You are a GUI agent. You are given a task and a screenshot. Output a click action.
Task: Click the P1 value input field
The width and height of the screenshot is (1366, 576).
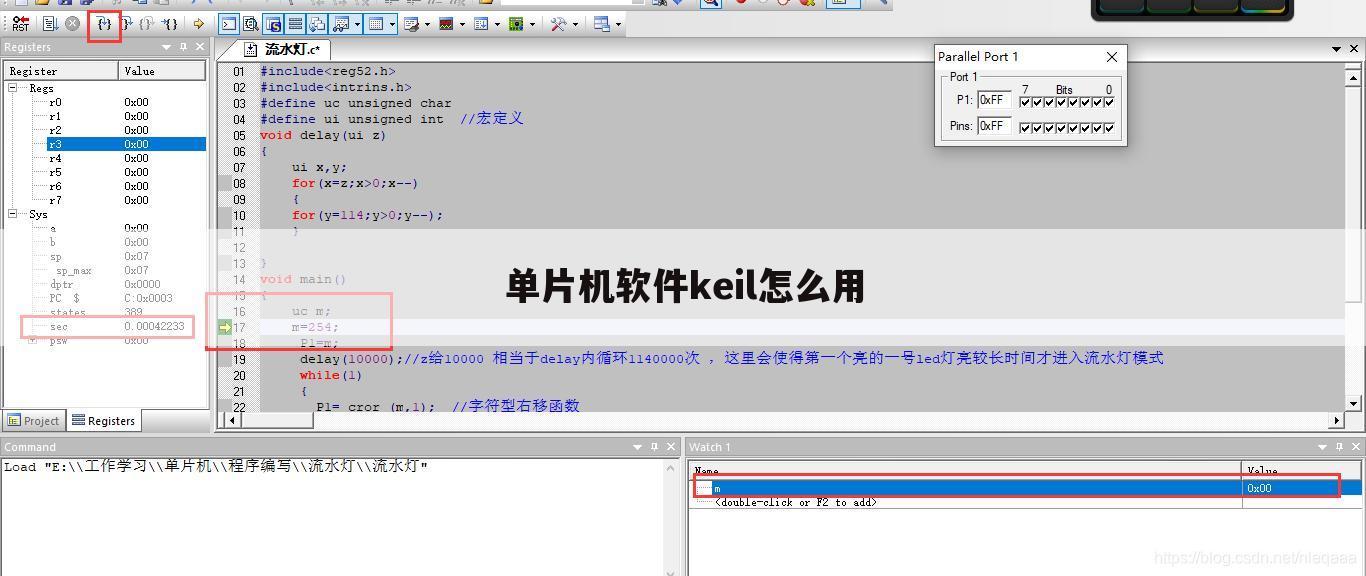(994, 100)
